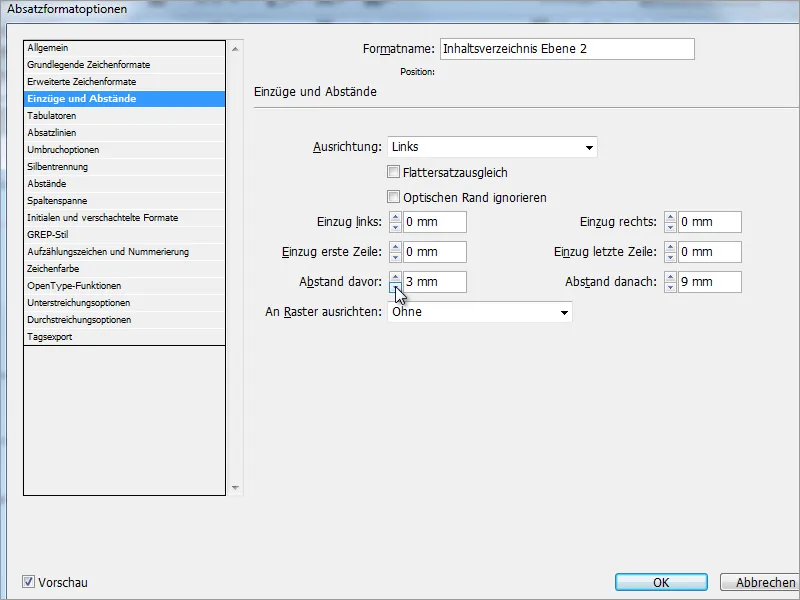Decrease Abstand danach with down arrow
Image resolution: width=800 pixels, height=600 pixels.
pyautogui.click(x=670, y=287)
